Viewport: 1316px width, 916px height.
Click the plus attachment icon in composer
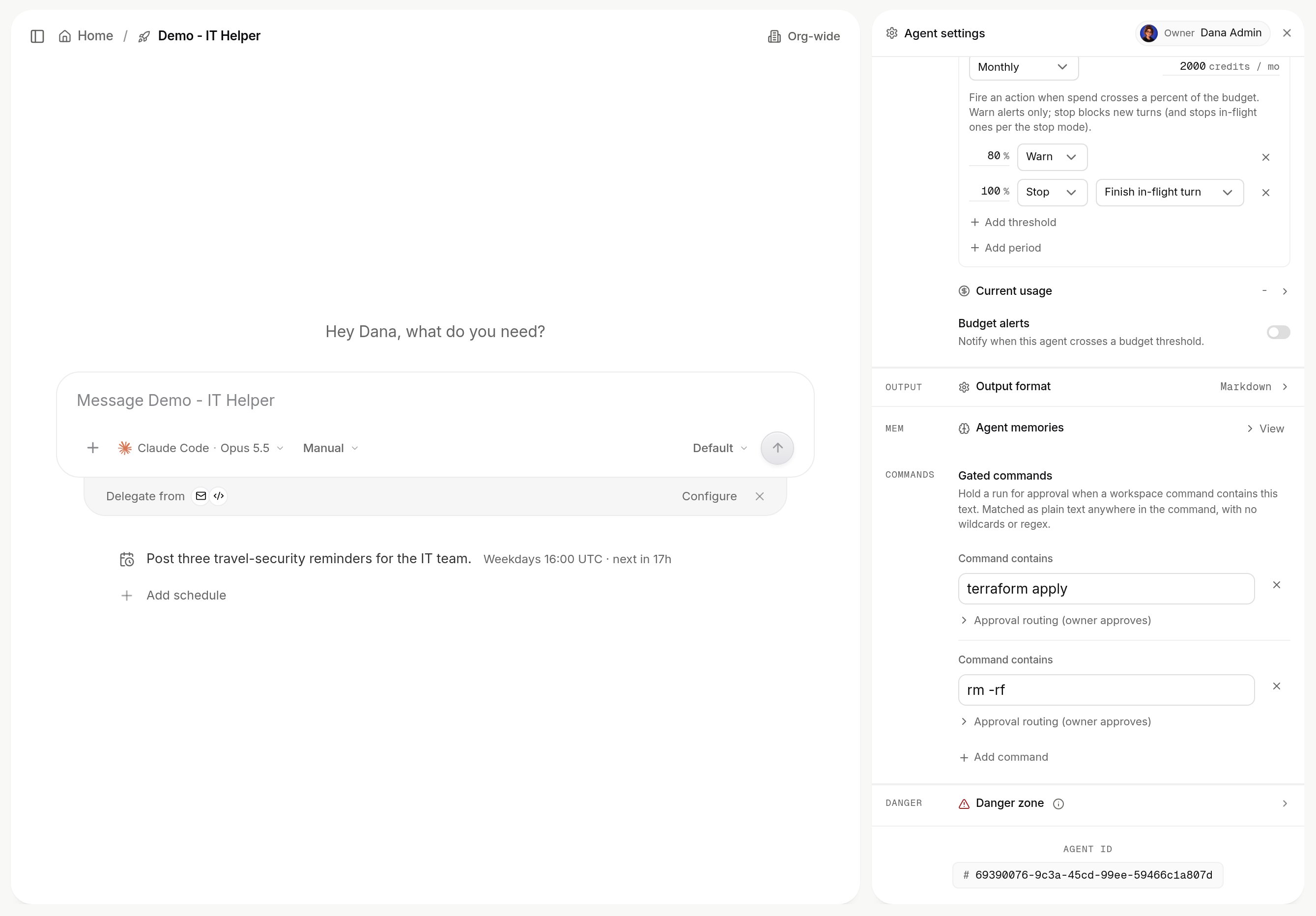tap(93, 448)
